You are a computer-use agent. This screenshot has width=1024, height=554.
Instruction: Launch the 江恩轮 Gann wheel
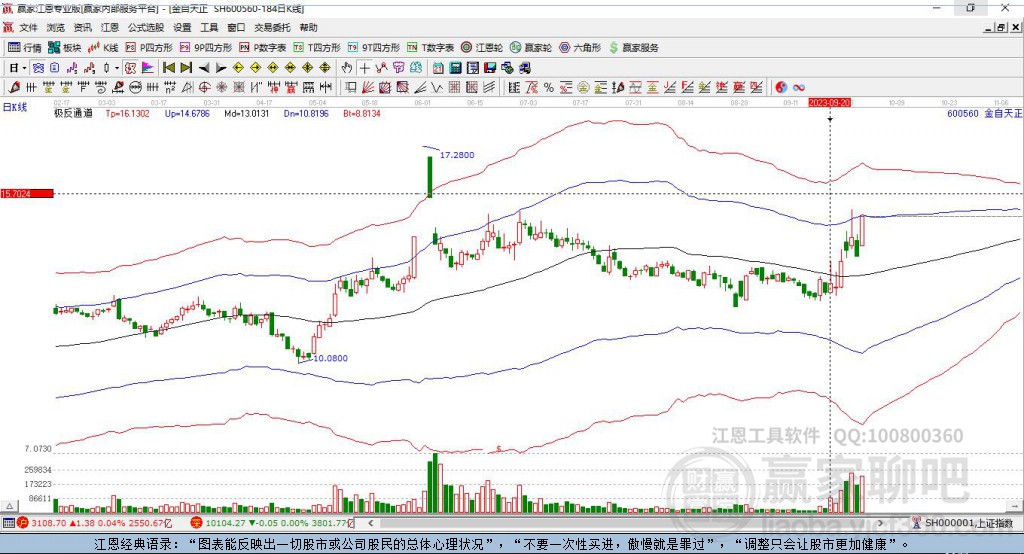tap(482, 48)
